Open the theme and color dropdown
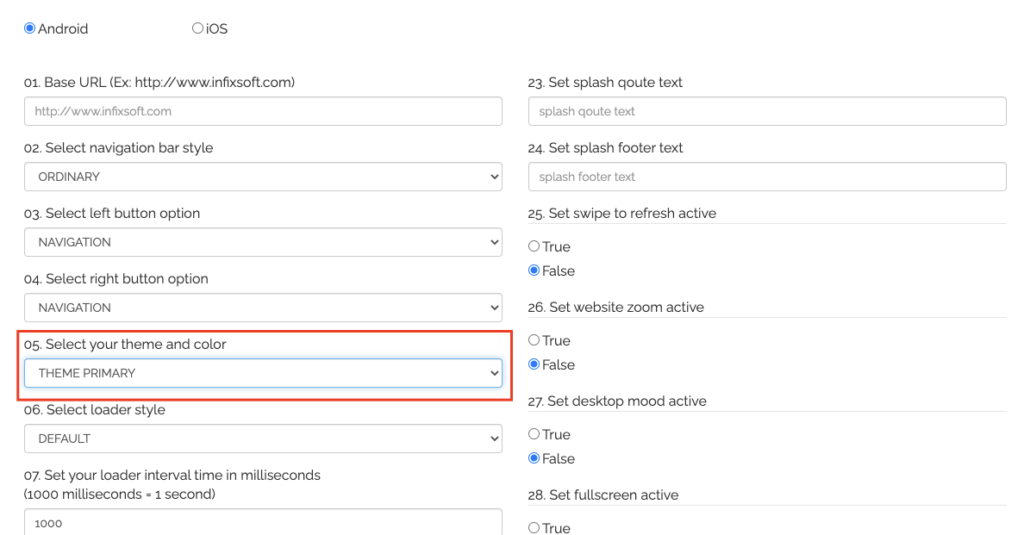The height and width of the screenshot is (535, 1024). coord(263,373)
